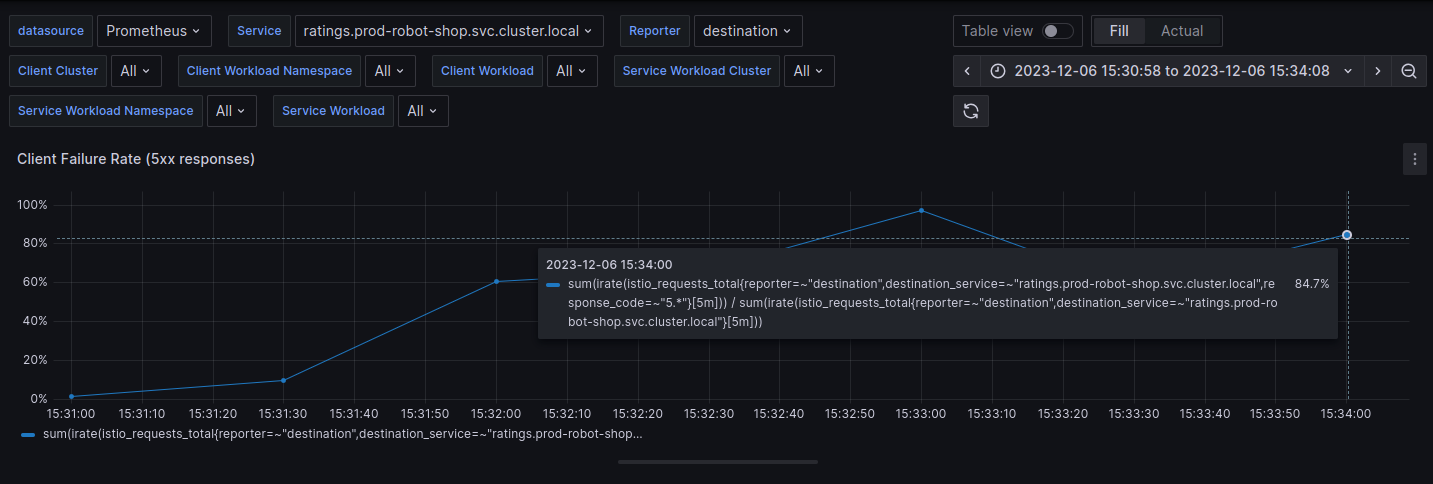Open the Prometheus datasource dropdown
Viewport: 1433px width, 484px height.
pyautogui.click(x=153, y=31)
